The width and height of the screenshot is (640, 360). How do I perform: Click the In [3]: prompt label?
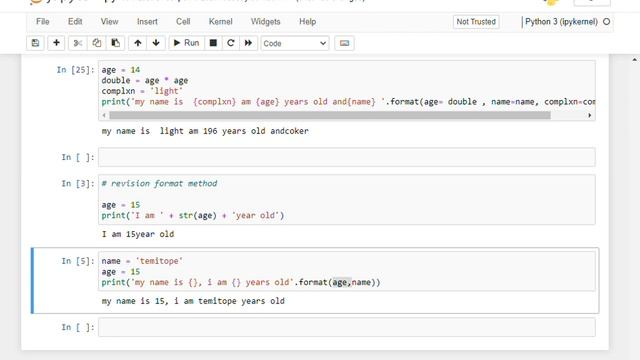point(78,184)
